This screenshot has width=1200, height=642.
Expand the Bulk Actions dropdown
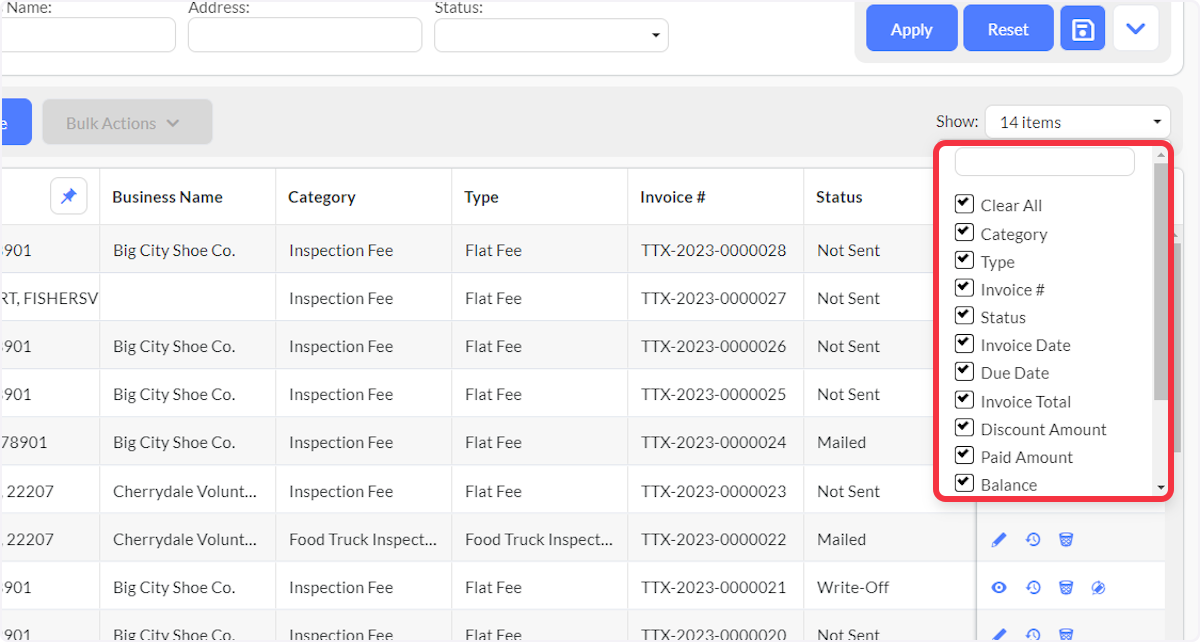point(127,123)
